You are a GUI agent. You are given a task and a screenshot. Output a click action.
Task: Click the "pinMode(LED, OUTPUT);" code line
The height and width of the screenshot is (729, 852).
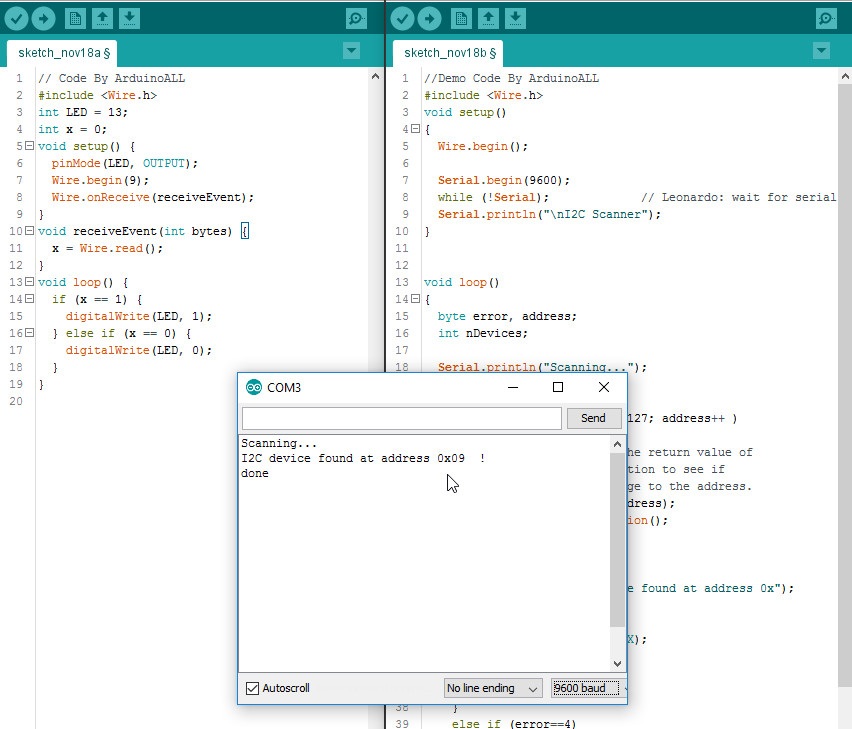click(x=124, y=163)
